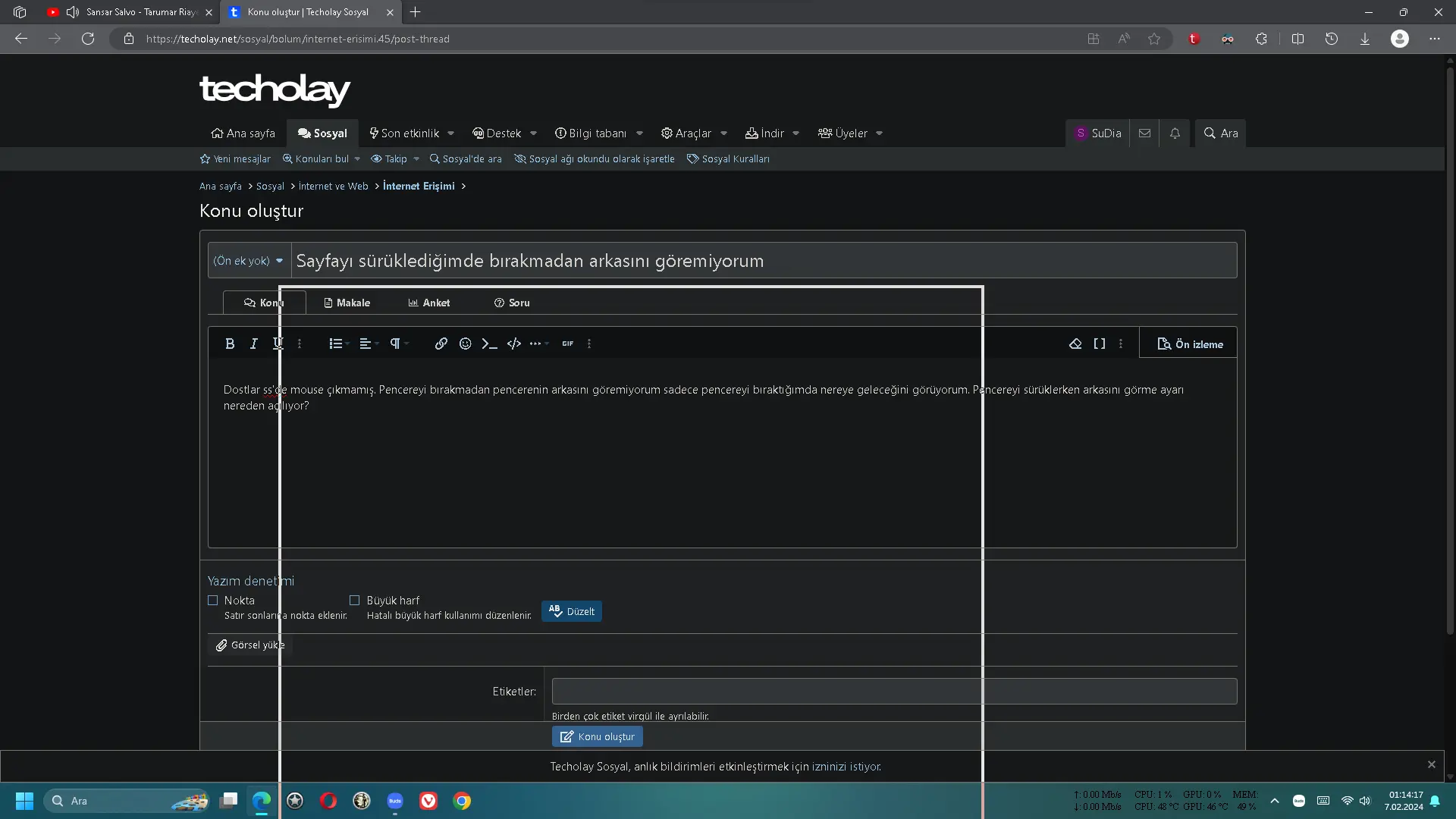Open browser split screen view

pos(1298,39)
